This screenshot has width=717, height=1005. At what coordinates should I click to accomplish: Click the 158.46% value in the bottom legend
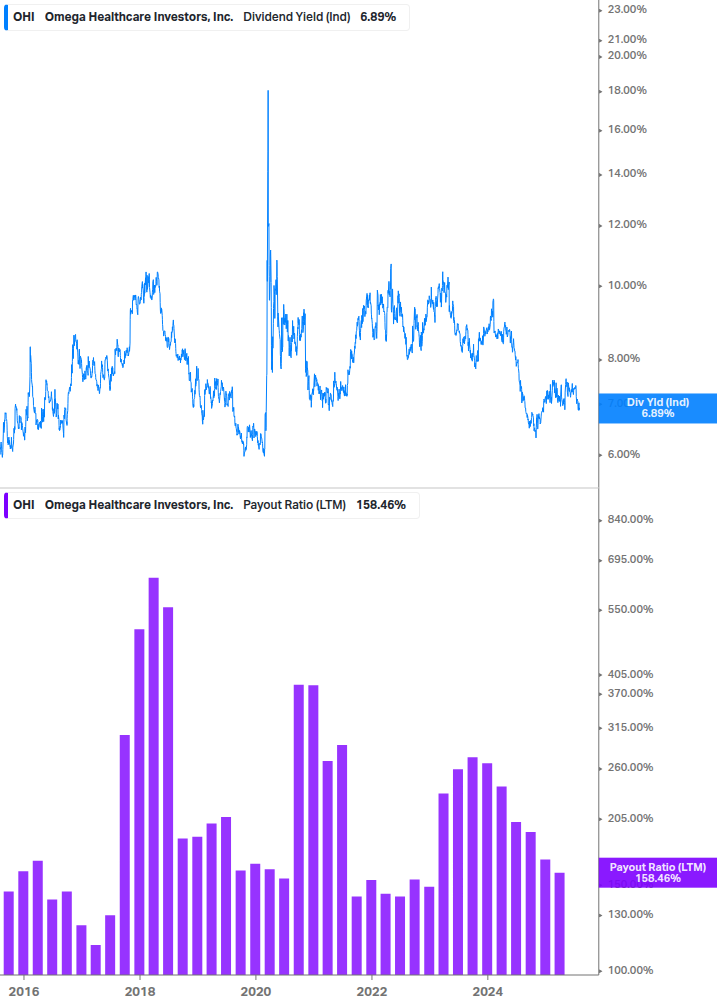(x=381, y=505)
